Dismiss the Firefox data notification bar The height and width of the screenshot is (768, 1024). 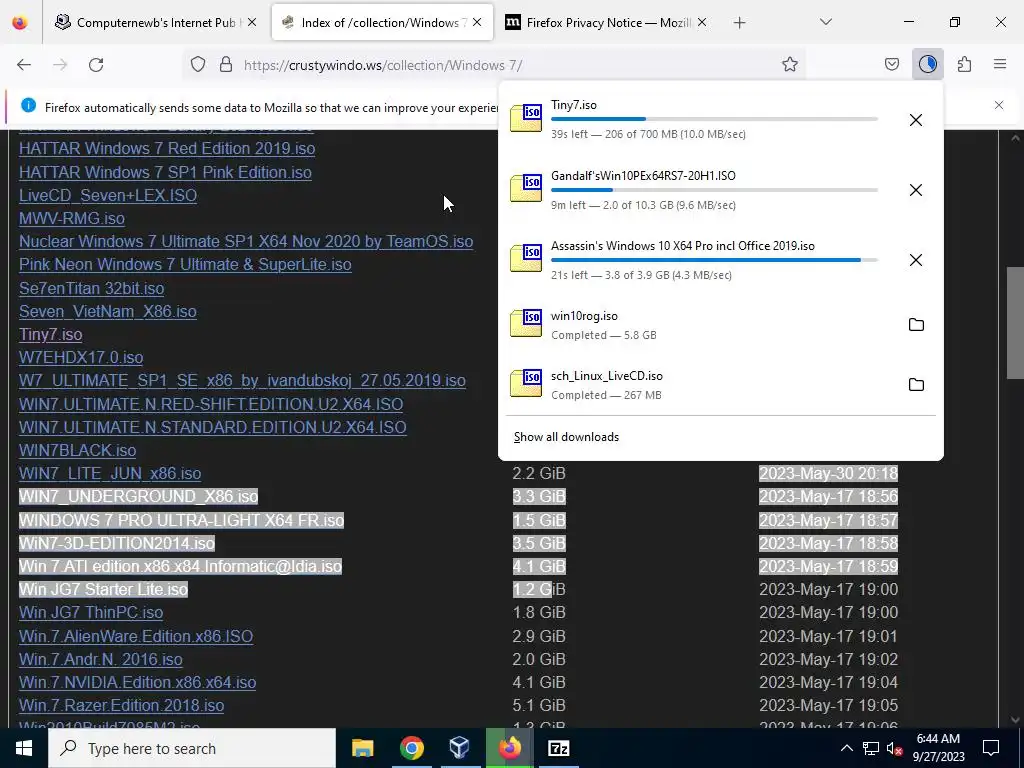click(x=999, y=105)
